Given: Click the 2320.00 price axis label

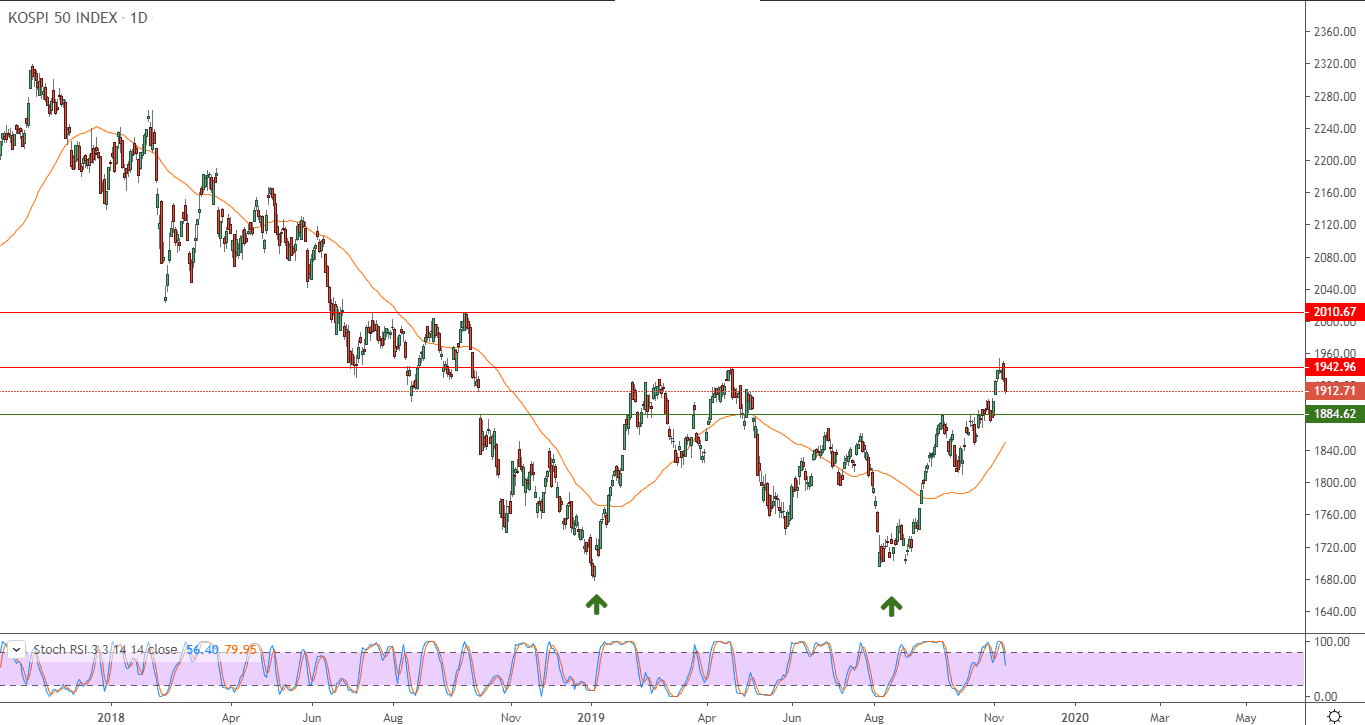Looking at the screenshot, I should (x=1335, y=64).
